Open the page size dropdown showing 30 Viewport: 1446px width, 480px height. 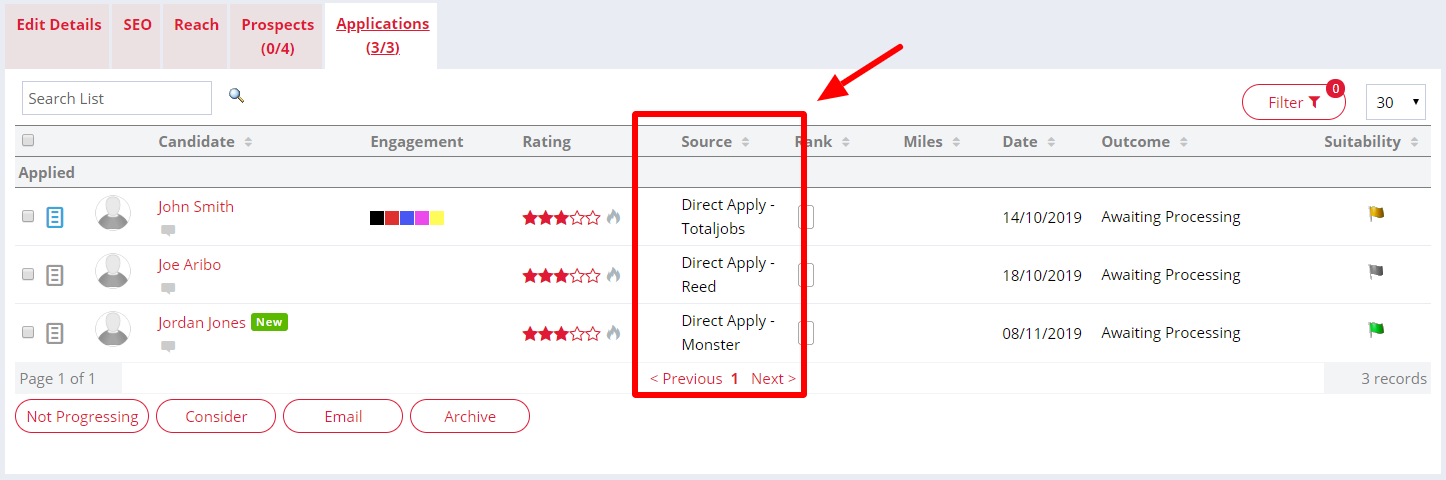point(1397,102)
